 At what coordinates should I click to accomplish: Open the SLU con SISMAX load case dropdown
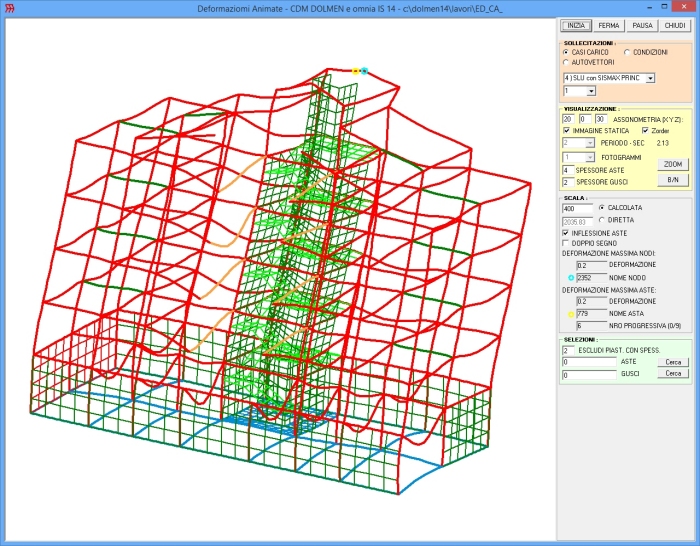coord(650,77)
